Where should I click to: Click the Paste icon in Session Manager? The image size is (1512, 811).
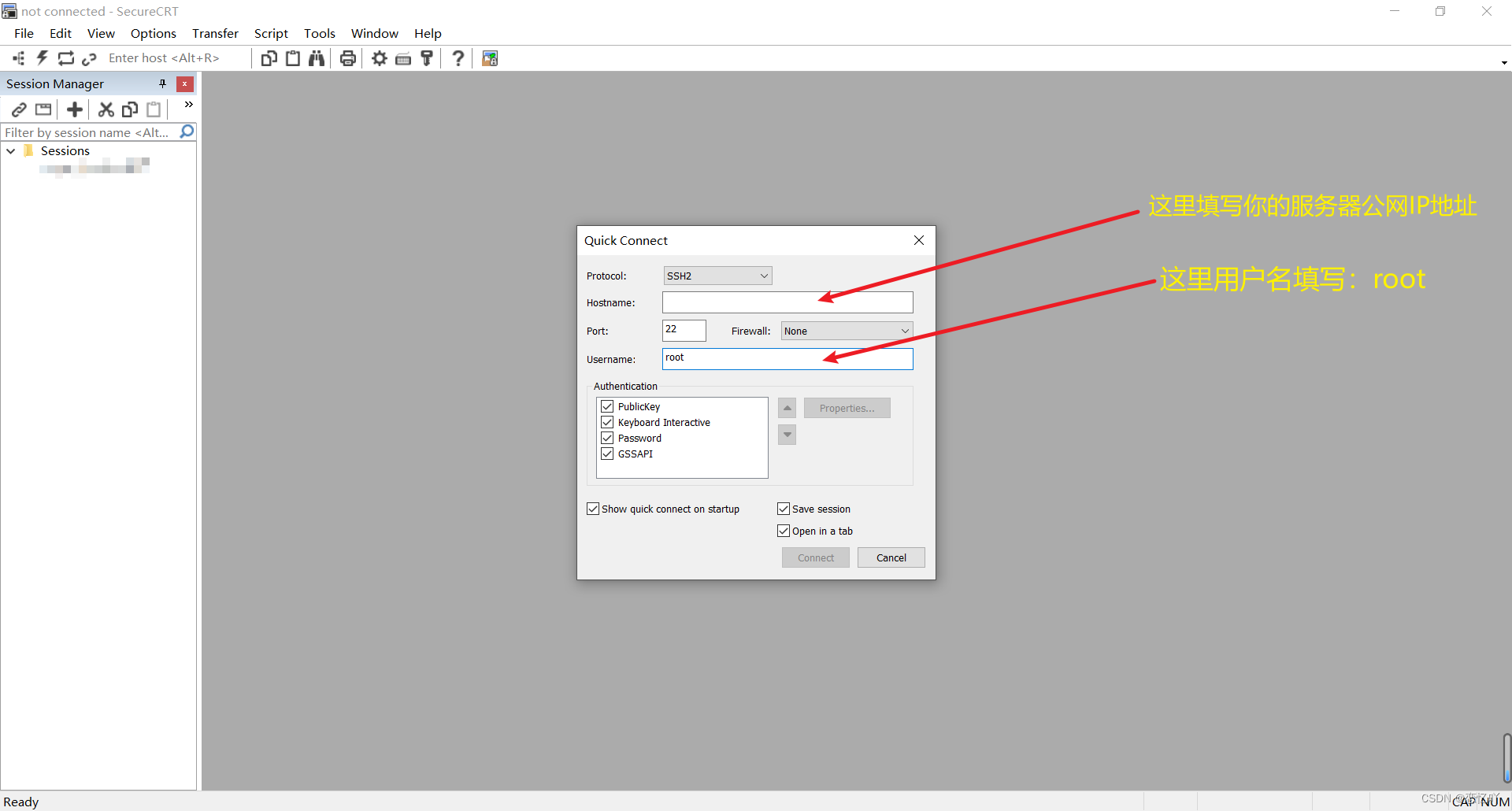154,109
